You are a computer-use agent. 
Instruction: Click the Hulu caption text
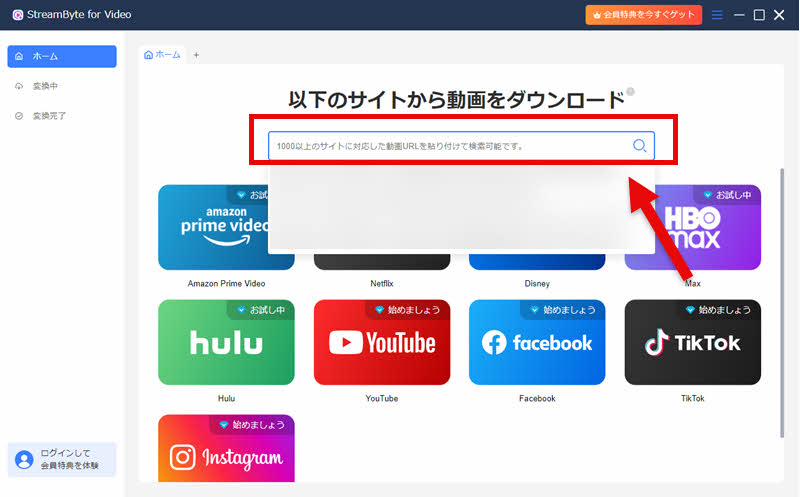point(226,398)
